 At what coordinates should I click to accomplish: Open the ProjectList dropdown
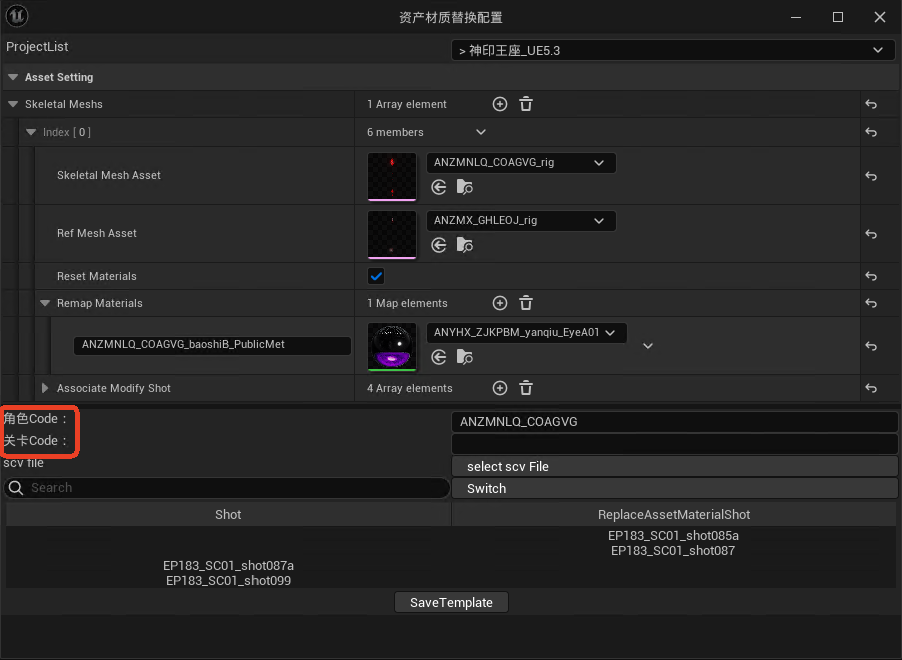(x=673, y=50)
